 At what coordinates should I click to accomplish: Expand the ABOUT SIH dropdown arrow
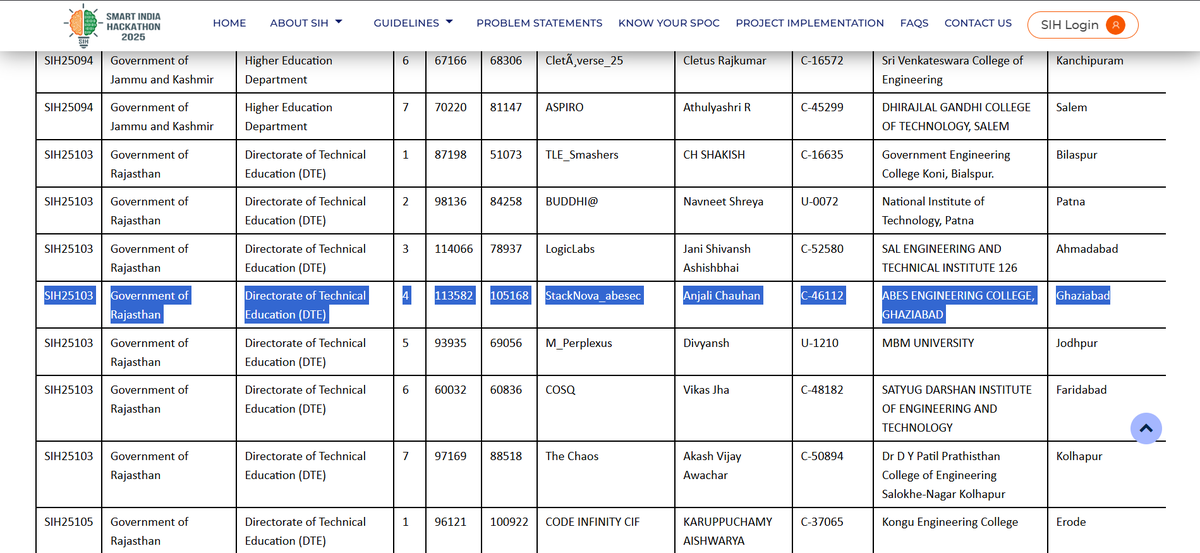pos(339,22)
